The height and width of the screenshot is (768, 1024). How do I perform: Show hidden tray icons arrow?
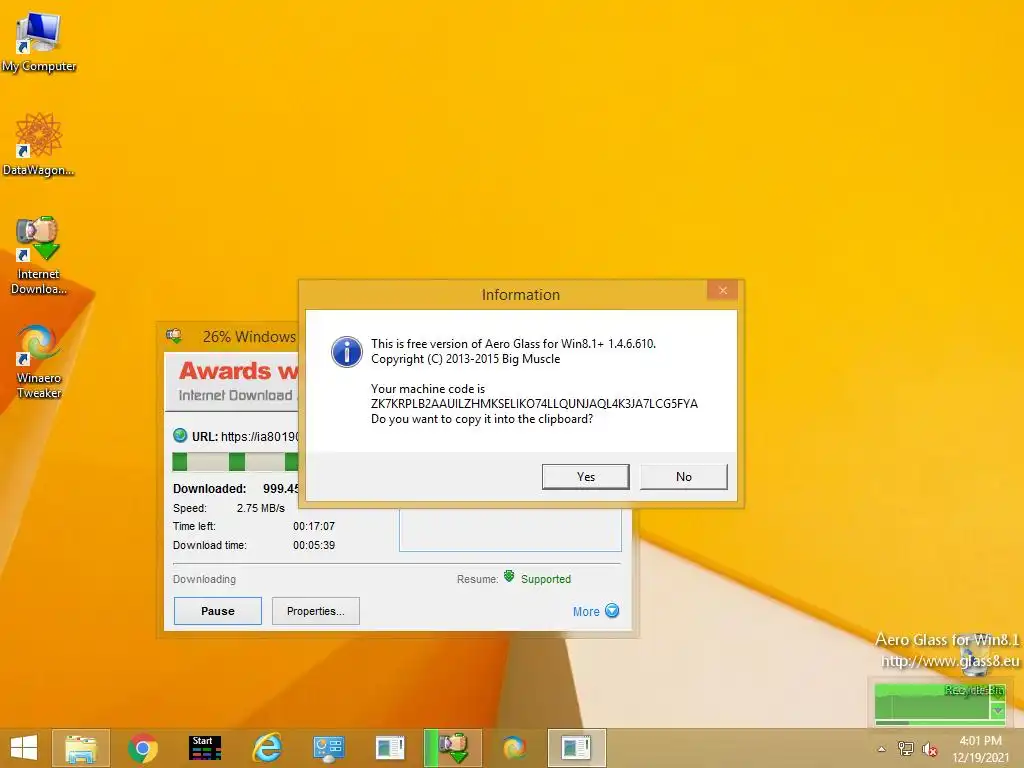click(x=882, y=749)
